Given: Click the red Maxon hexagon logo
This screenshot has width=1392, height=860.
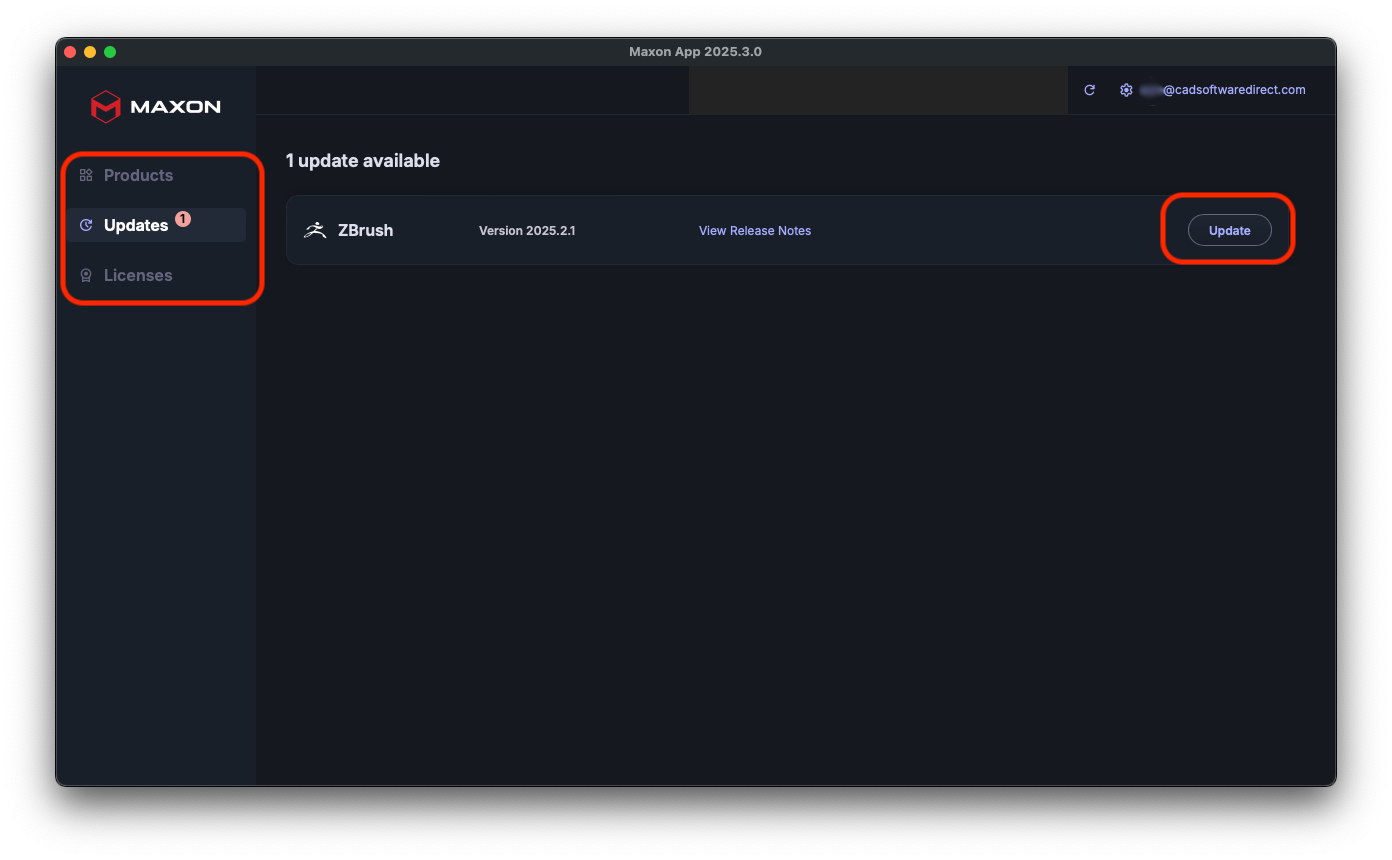Looking at the screenshot, I should (105, 107).
